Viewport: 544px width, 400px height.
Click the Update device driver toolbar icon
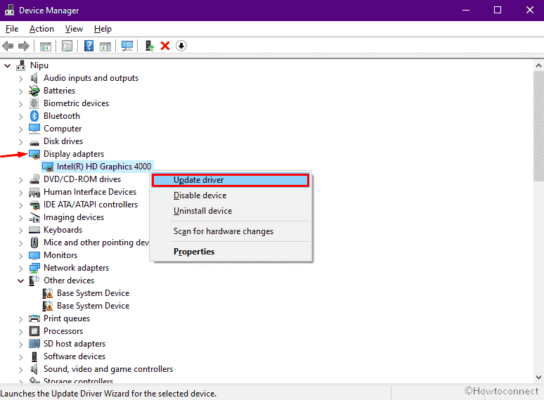[149, 46]
